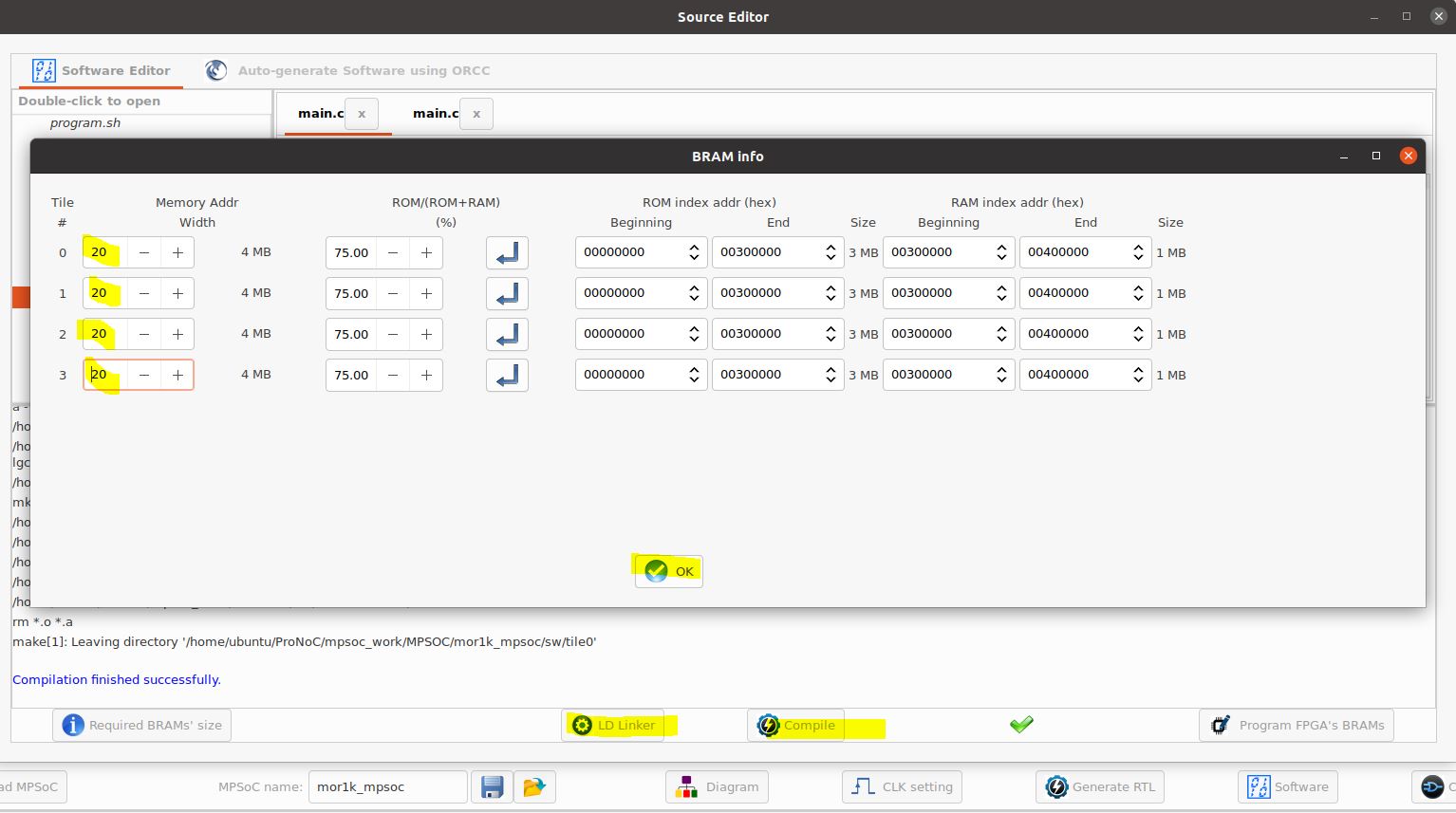Click the open-folder icon next to MPSoC name

[x=534, y=786]
